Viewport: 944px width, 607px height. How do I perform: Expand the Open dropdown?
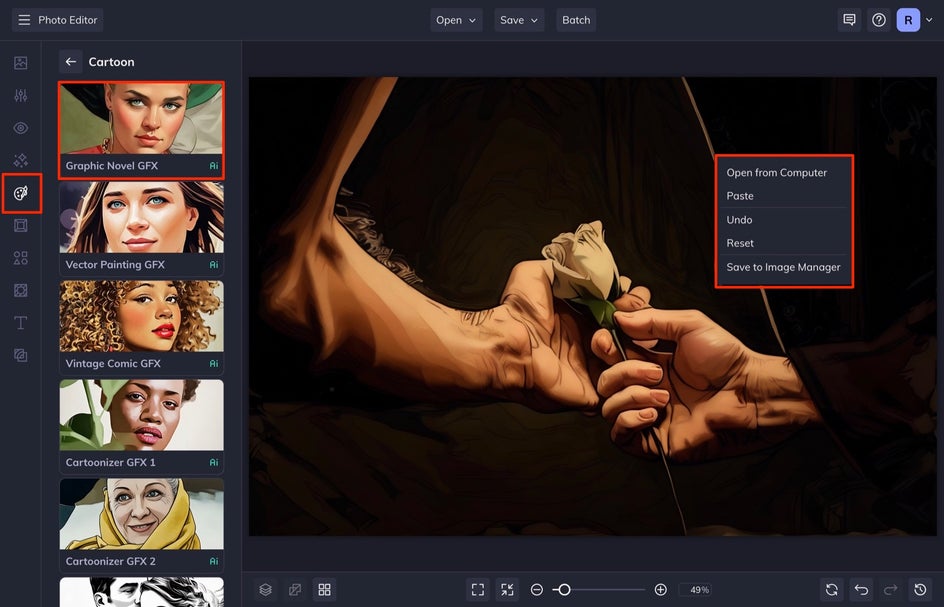tap(456, 20)
